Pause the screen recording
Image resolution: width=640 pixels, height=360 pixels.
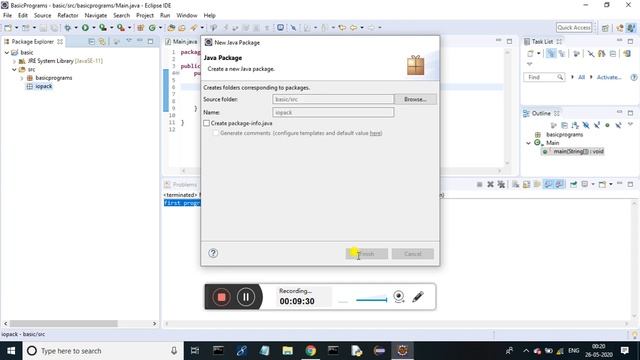point(246,297)
